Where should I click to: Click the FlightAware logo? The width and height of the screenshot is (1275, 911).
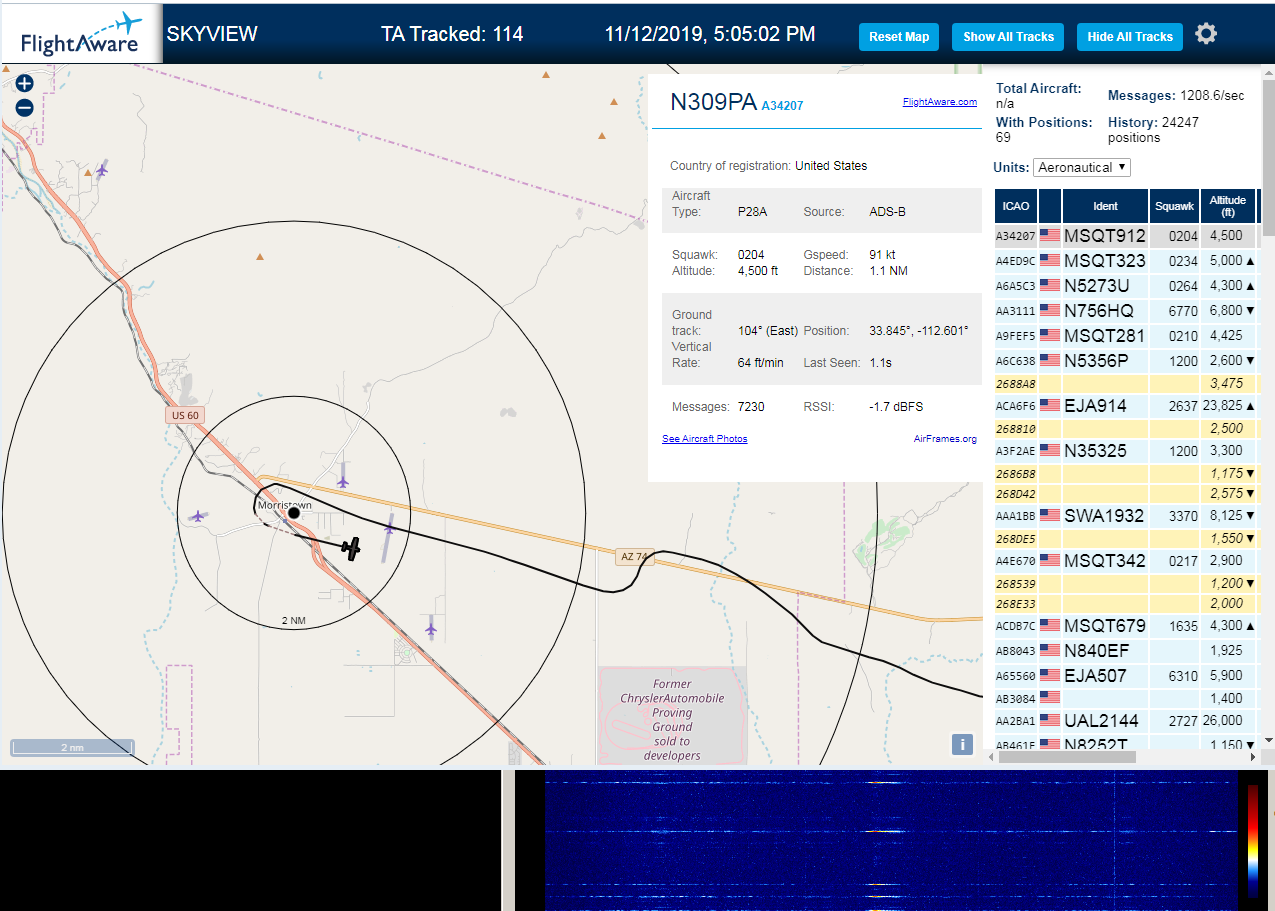(81, 34)
